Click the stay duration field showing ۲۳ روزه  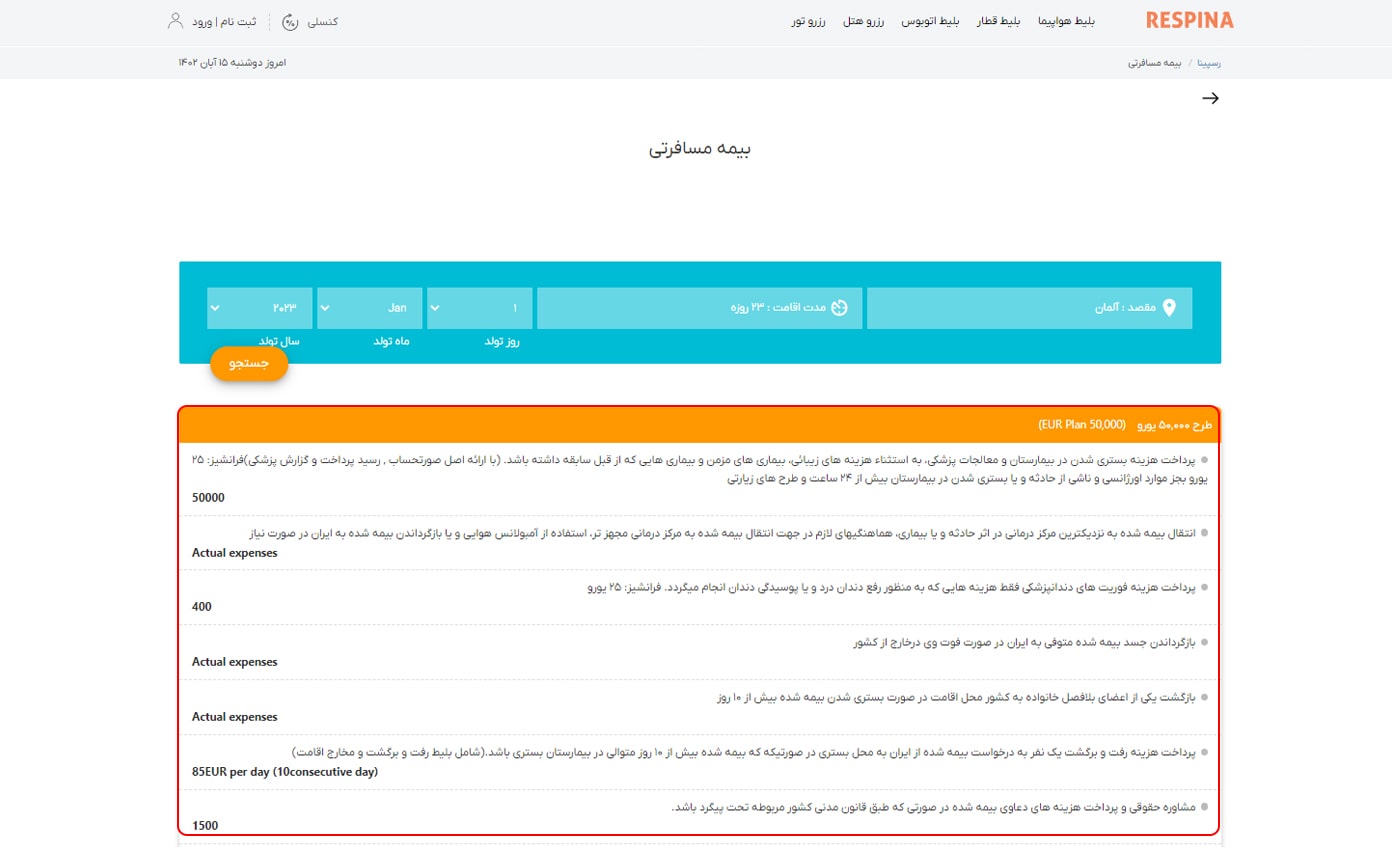coord(700,308)
